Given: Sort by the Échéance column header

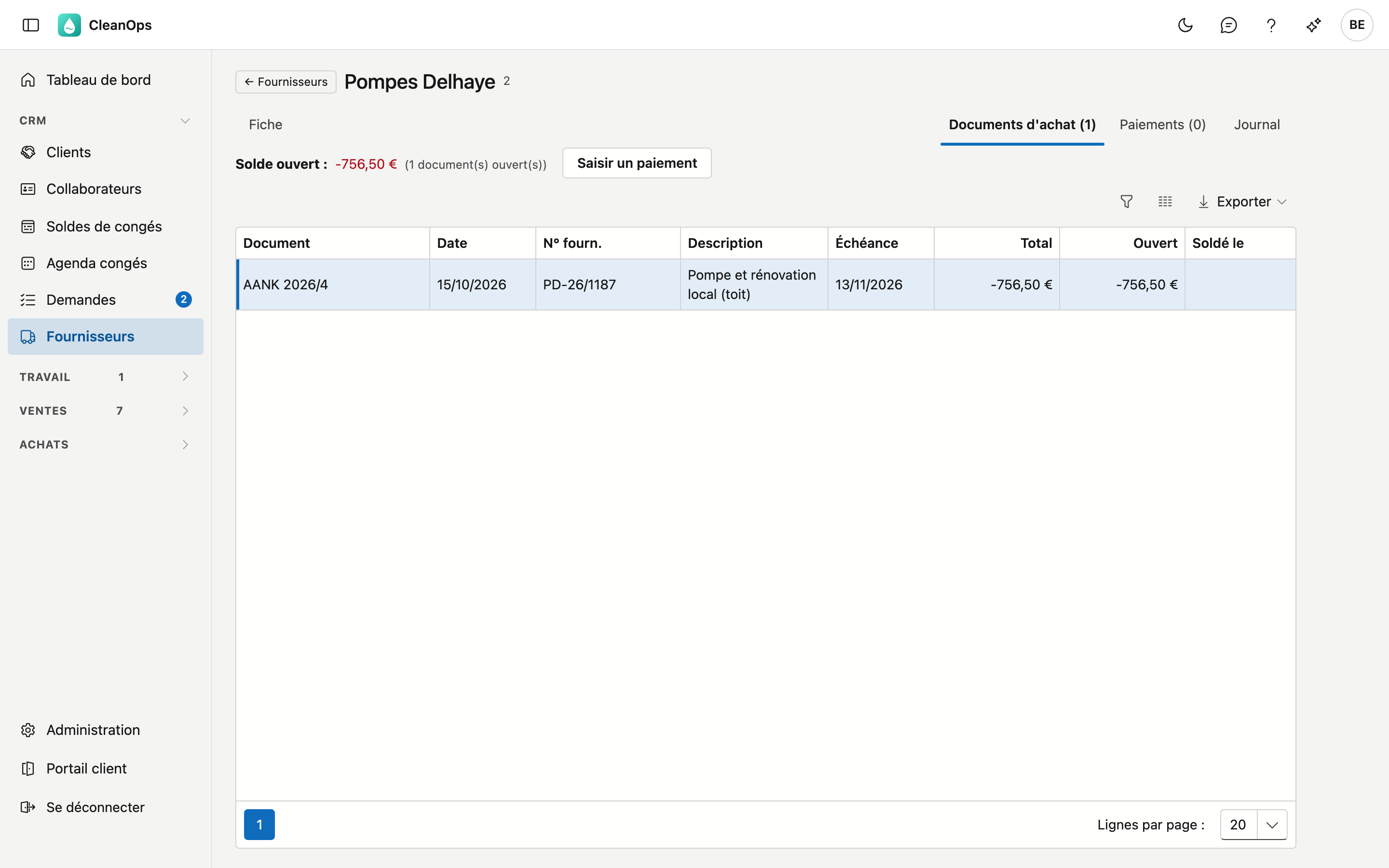Looking at the screenshot, I should pos(881,243).
